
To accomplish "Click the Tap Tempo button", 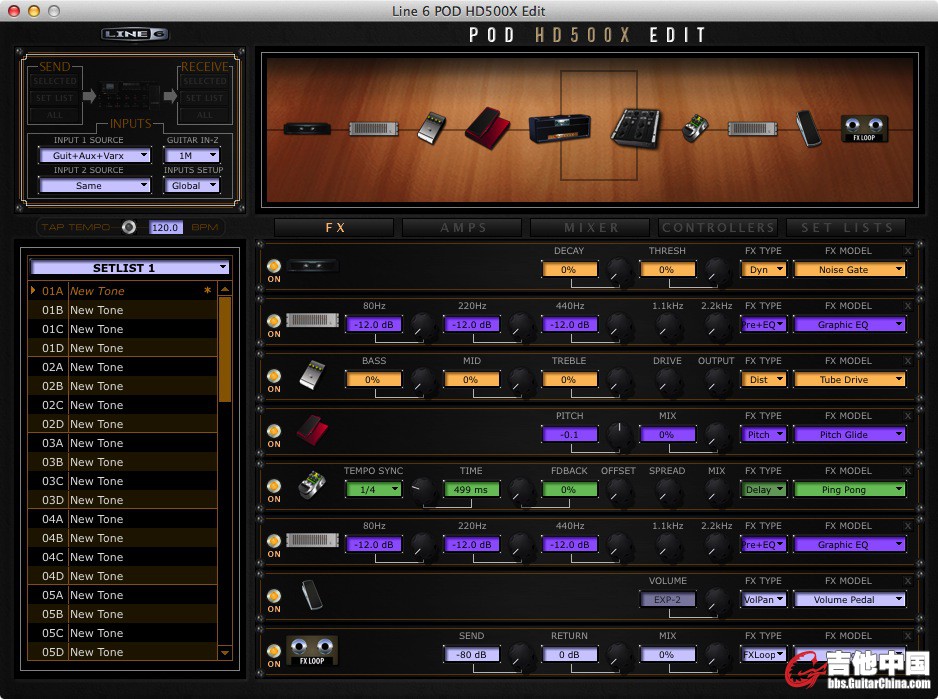I will (x=129, y=227).
